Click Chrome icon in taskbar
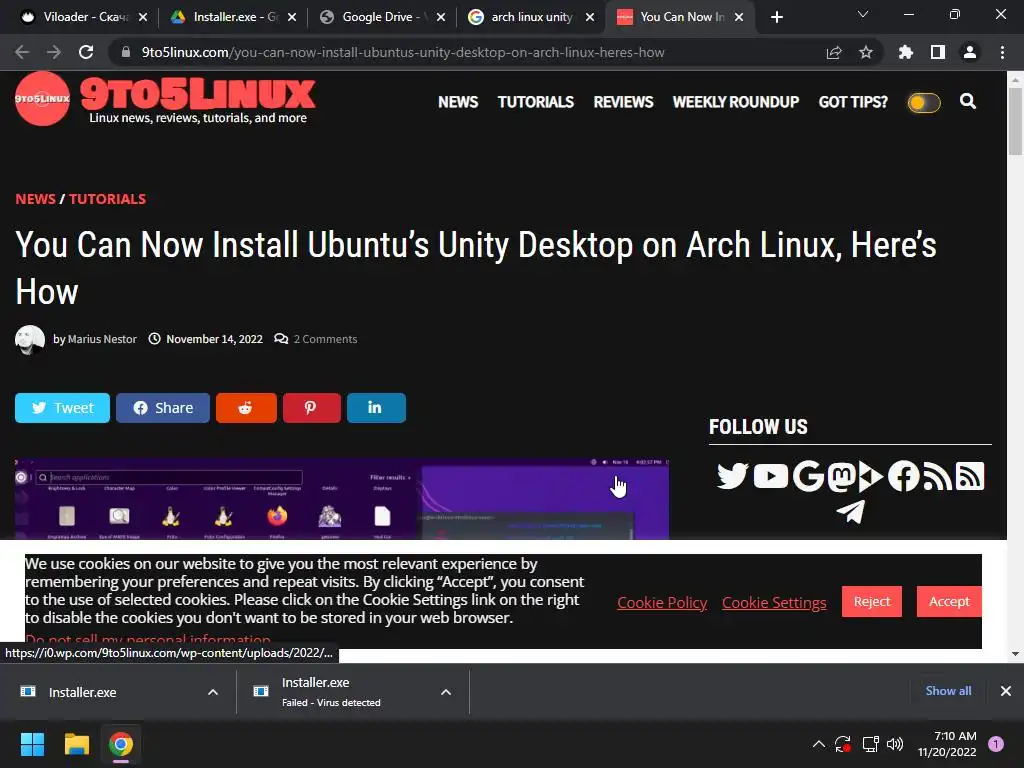The image size is (1024, 768). [121, 744]
